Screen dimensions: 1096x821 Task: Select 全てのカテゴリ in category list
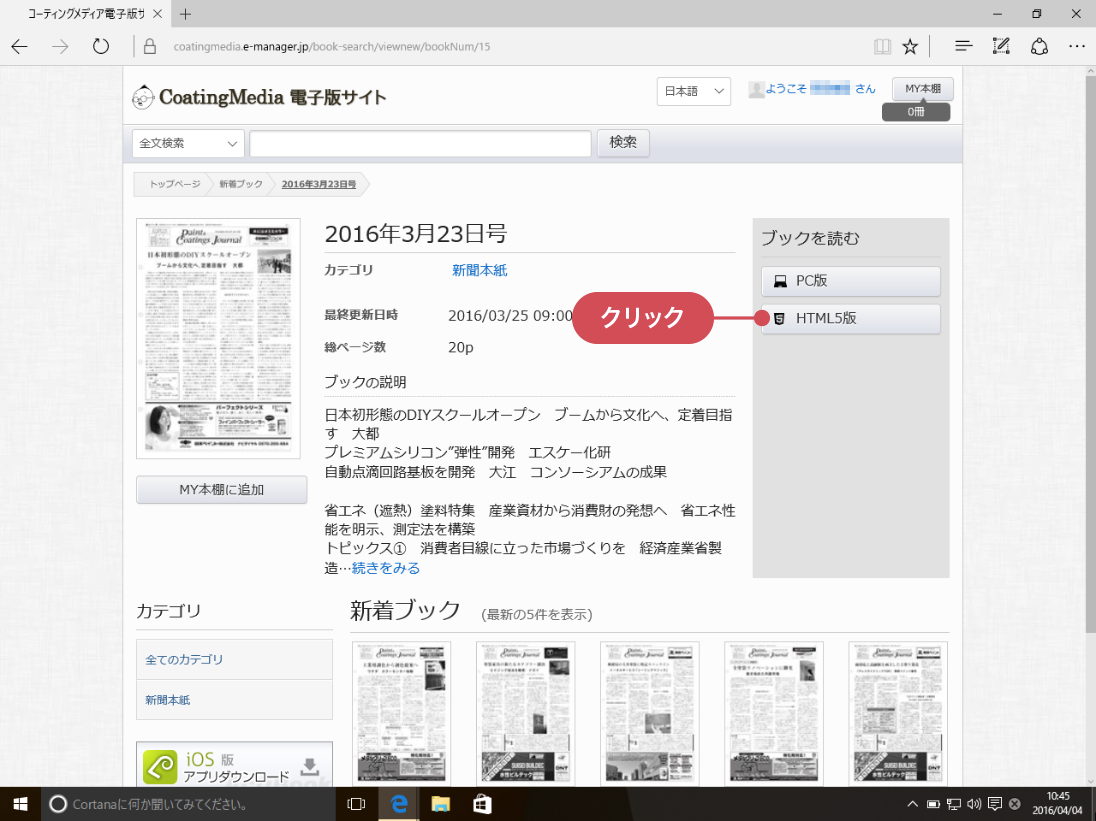(x=184, y=660)
